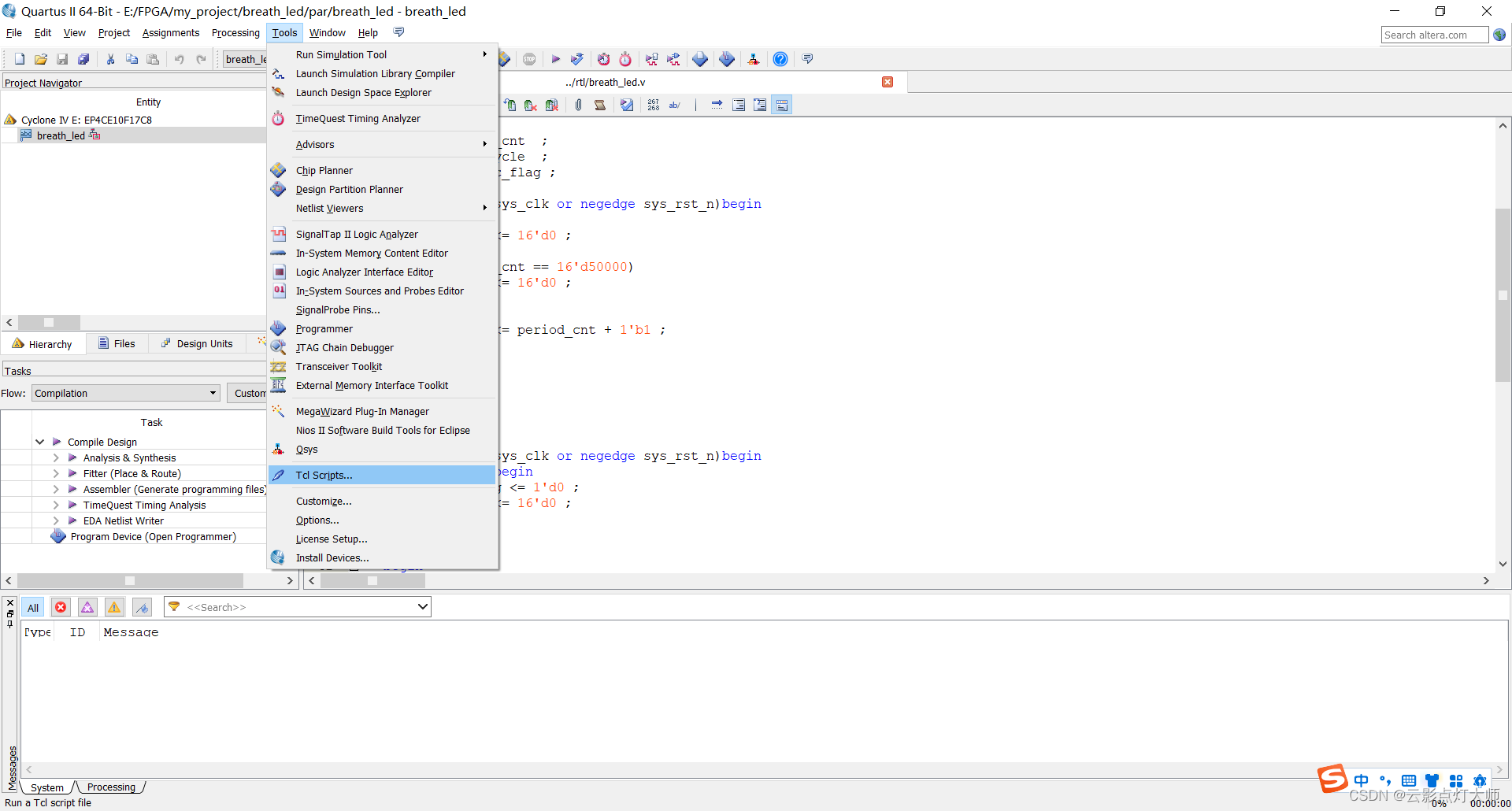The image size is (1512, 811).
Task: Select License Setup... menu entry
Action: tap(383, 539)
